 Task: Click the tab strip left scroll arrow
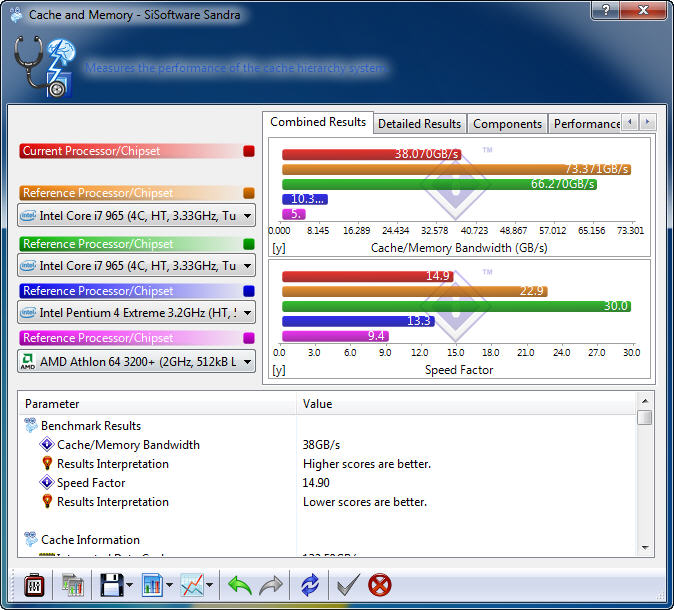(630, 122)
